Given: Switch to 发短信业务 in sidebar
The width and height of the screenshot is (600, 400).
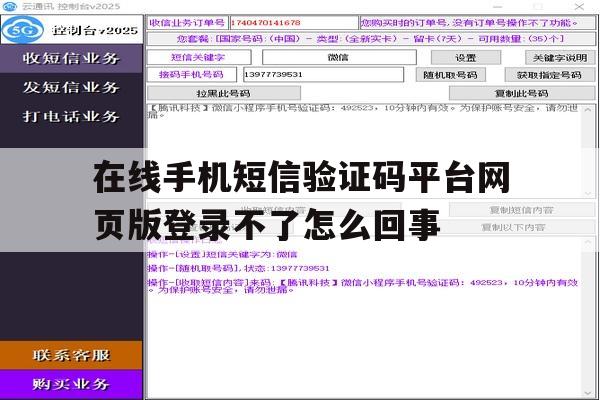Looking at the screenshot, I should pos(71,87).
